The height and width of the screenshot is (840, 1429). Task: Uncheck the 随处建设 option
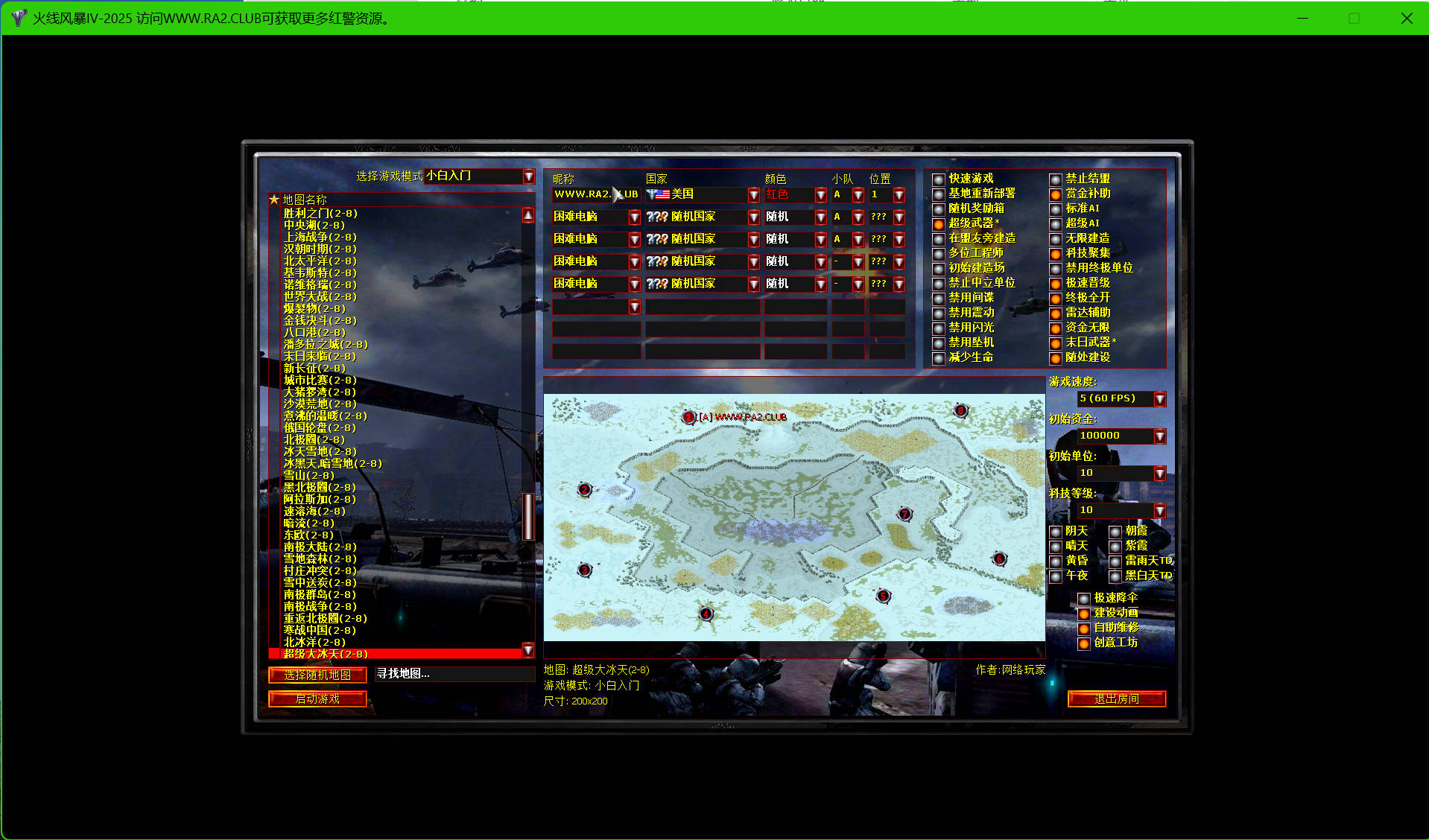[1056, 358]
